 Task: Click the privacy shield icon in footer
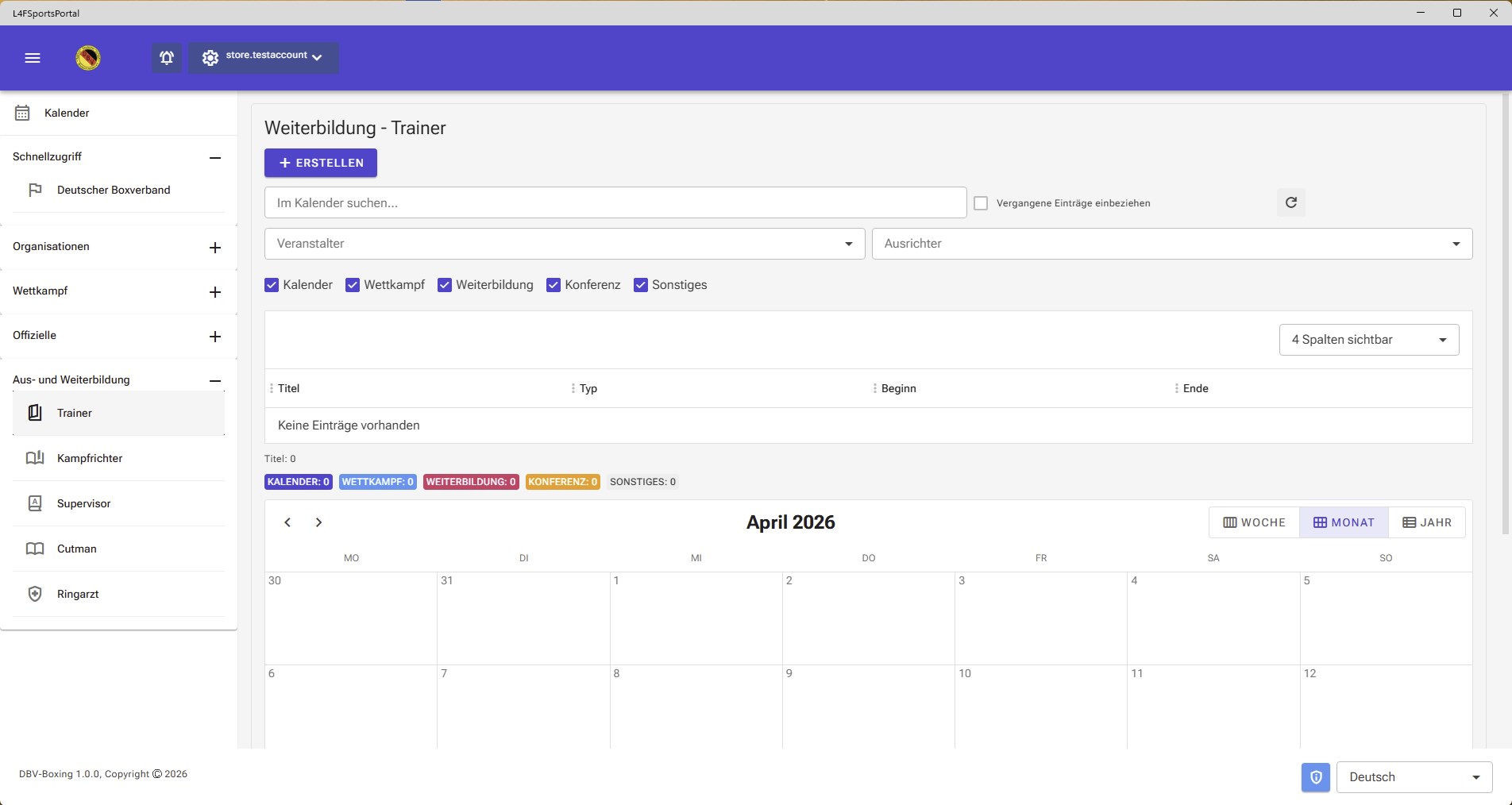click(1316, 777)
